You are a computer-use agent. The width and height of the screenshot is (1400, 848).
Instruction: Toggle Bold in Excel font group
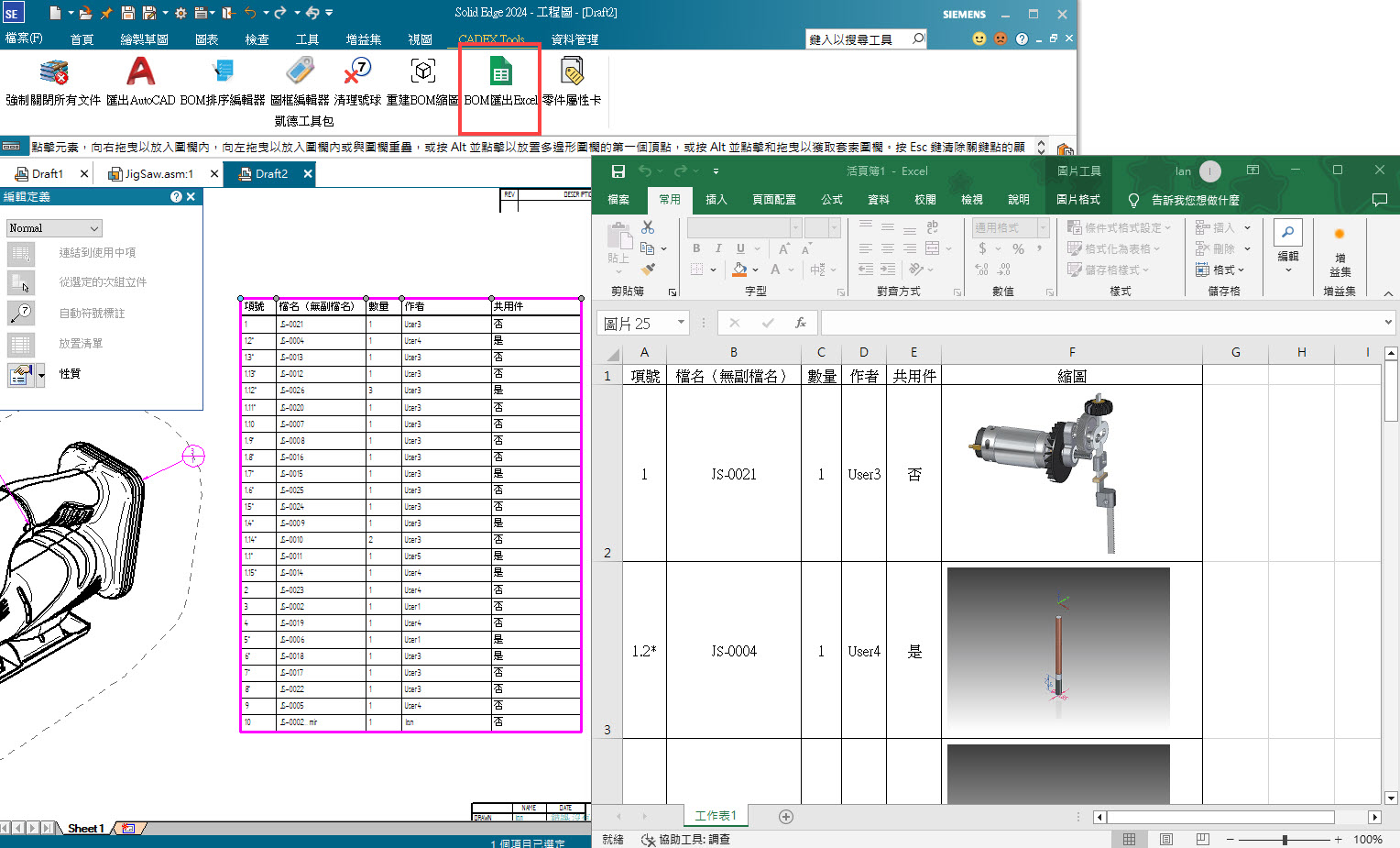(696, 248)
